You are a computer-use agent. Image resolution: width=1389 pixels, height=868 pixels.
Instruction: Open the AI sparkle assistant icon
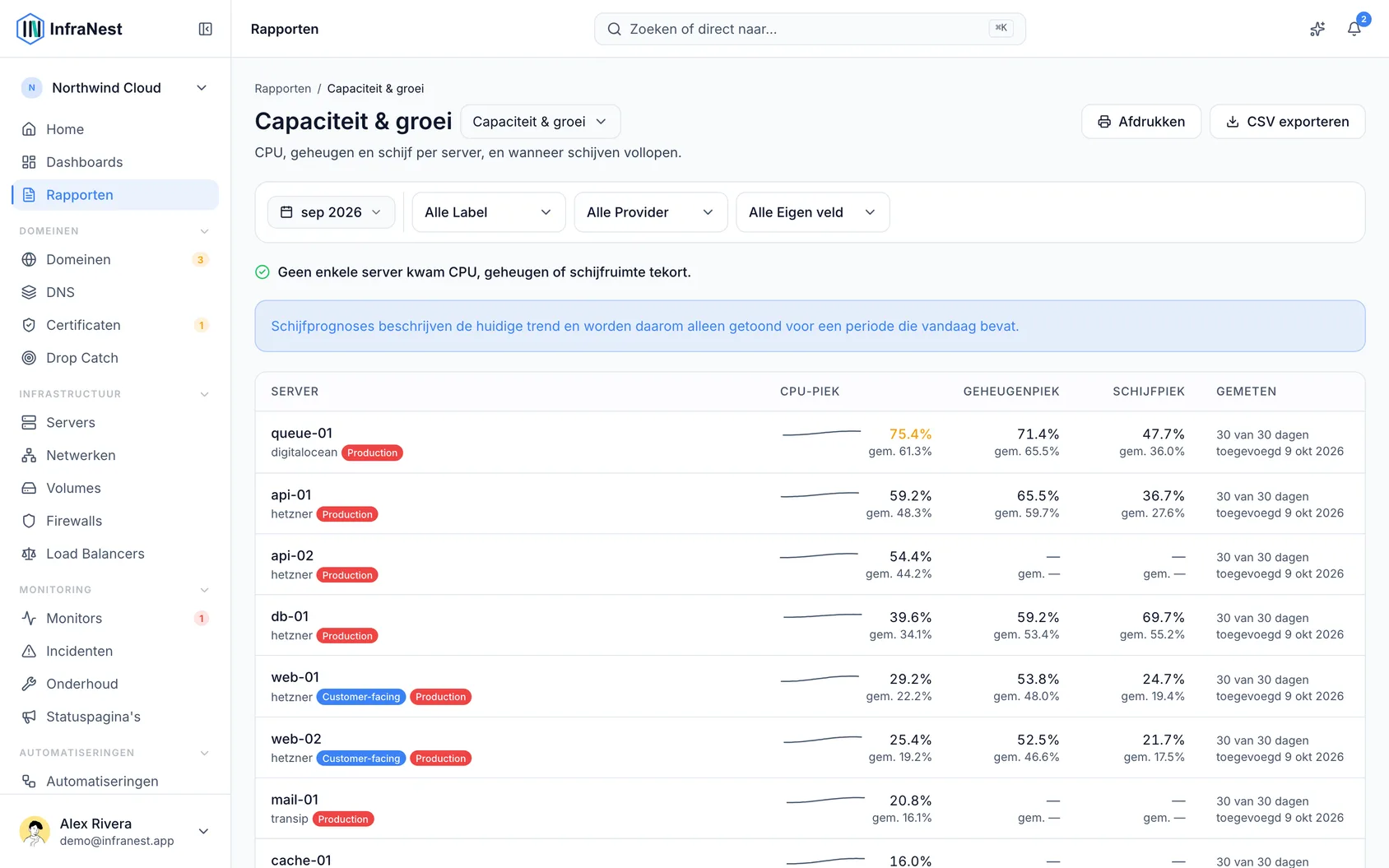click(1317, 29)
